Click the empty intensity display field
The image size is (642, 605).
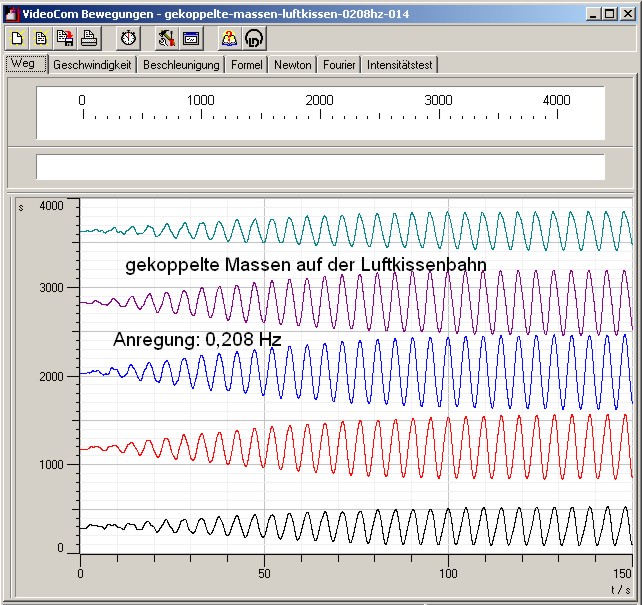tap(320, 167)
